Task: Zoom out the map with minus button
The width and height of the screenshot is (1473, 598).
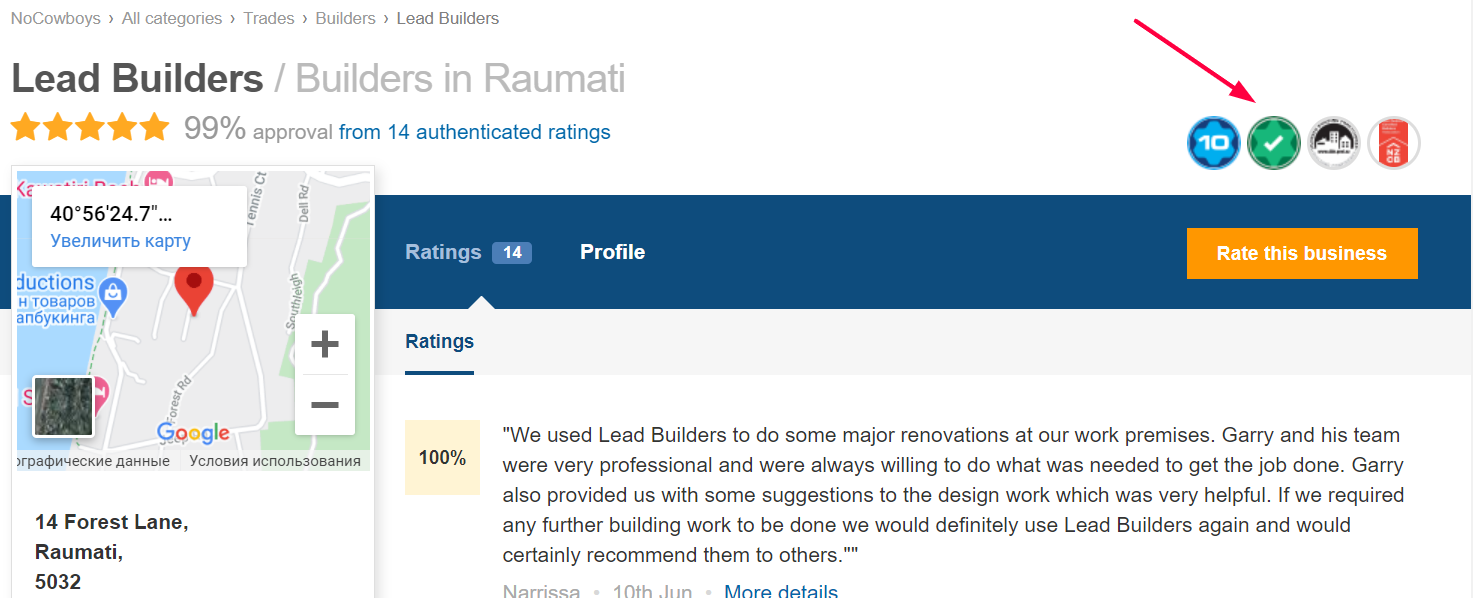Action: pyautogui.click(x=325, y=405)
